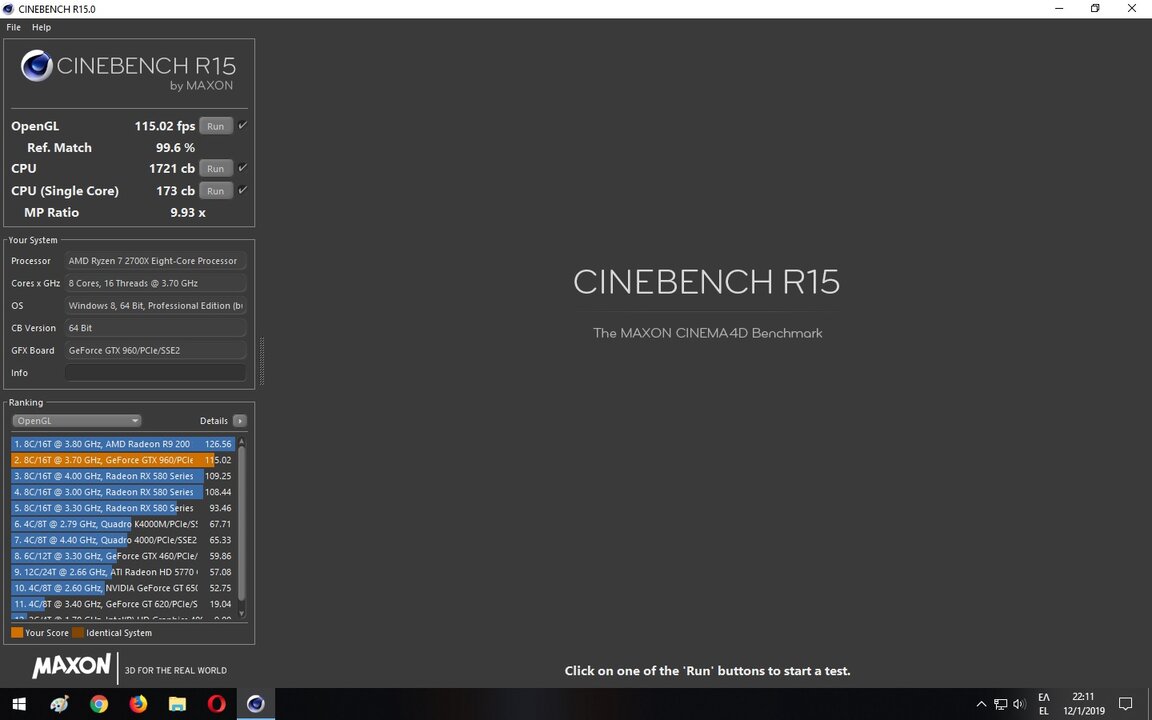Launch Firefox from taskbar
Screen dimensions: 1152x720
pyautogui.click(x=138, y=704)
